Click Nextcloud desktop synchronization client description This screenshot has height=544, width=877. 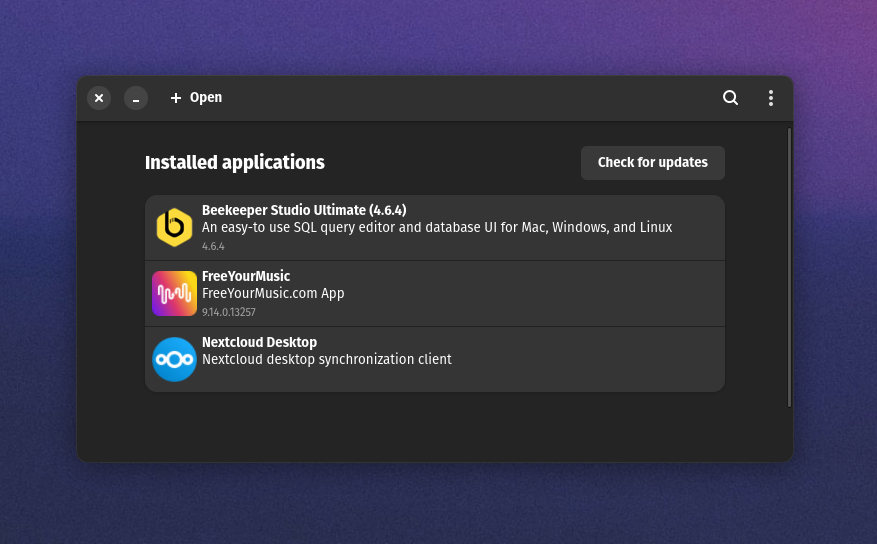pos(327,359)
